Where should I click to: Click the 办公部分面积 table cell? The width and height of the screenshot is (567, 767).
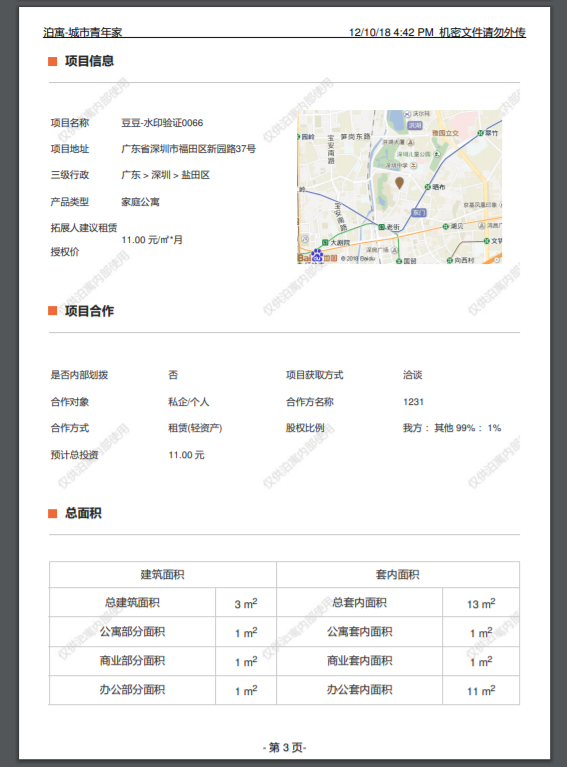point(132,690)
